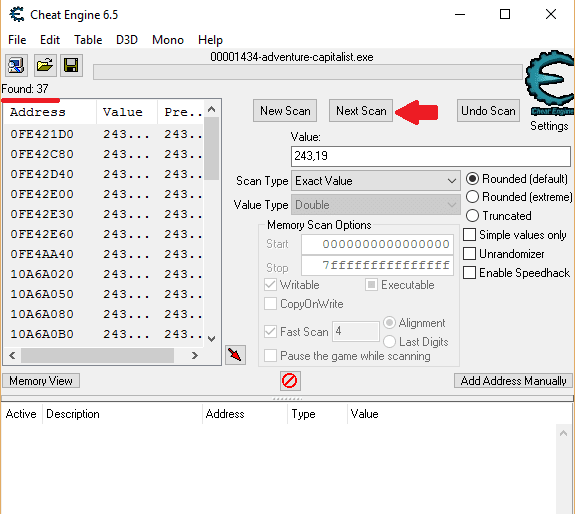
Task: Click results list right scroll arrow
Action: [195, 355]
